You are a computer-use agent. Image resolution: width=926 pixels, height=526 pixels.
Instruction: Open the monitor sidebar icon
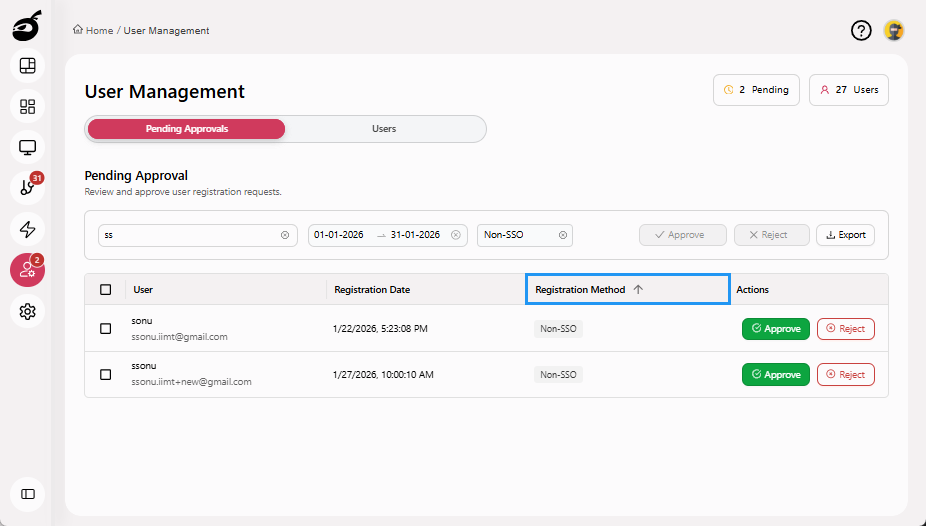(28, 147)
